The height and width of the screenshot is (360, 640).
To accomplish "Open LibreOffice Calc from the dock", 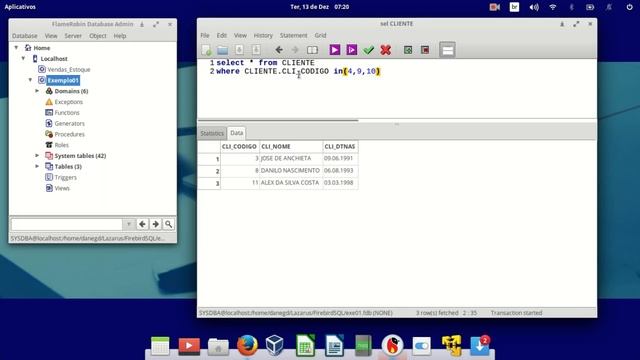I will point(305,346).
